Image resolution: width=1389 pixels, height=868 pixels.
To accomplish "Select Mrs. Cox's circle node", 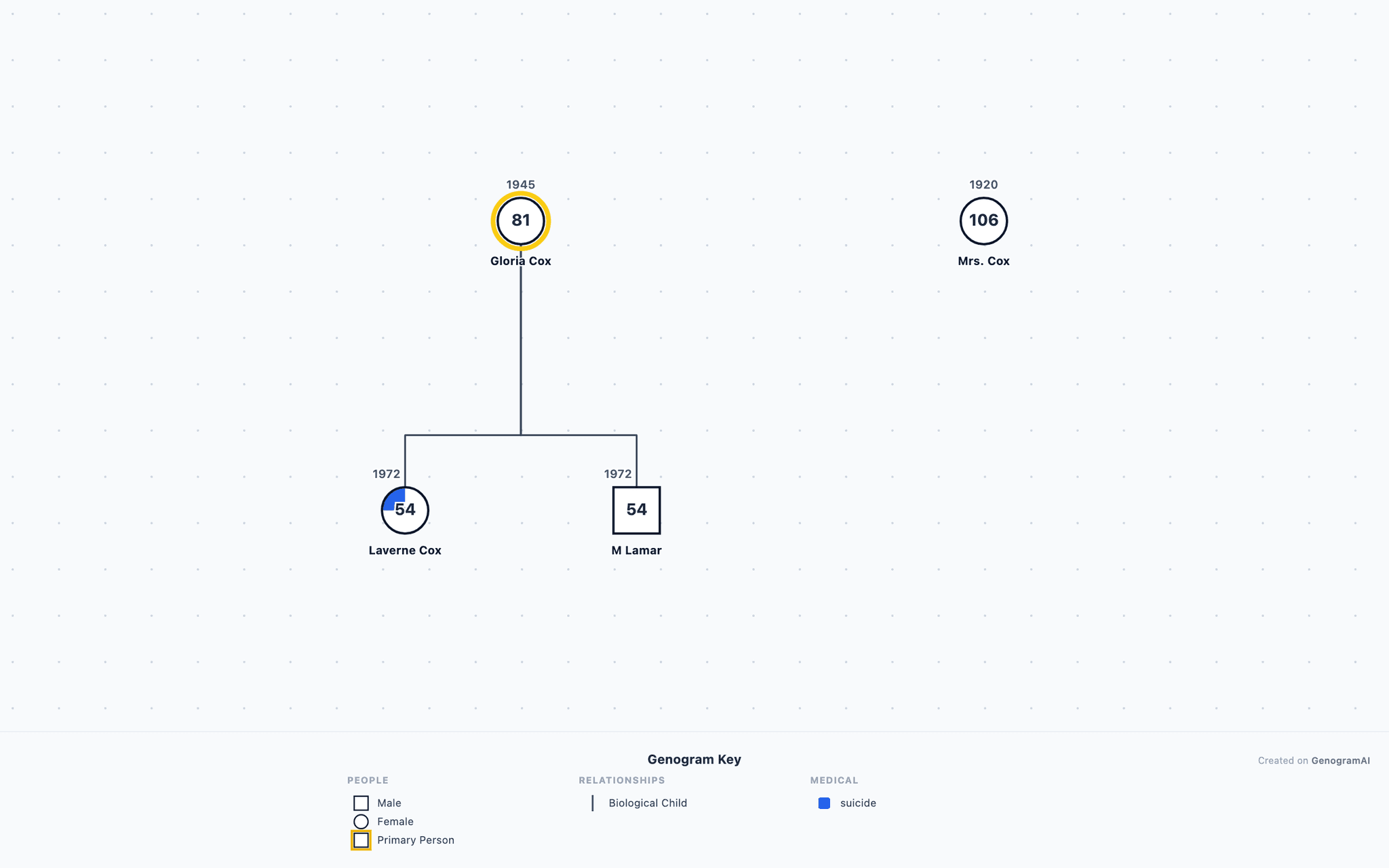I will [983, 221].
